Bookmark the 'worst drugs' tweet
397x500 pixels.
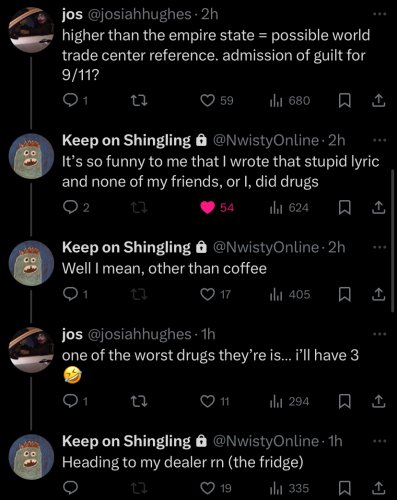(x=345, y=401)
